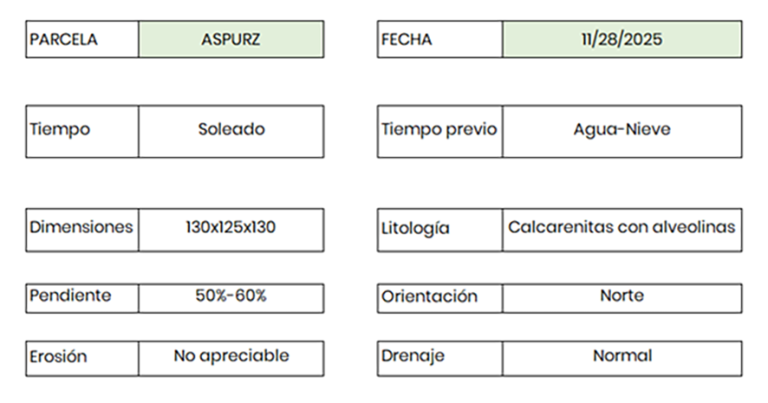Screen dimensions: 768x403
Task: Select the Norte orientation value cell
Action: pos(622,298)
